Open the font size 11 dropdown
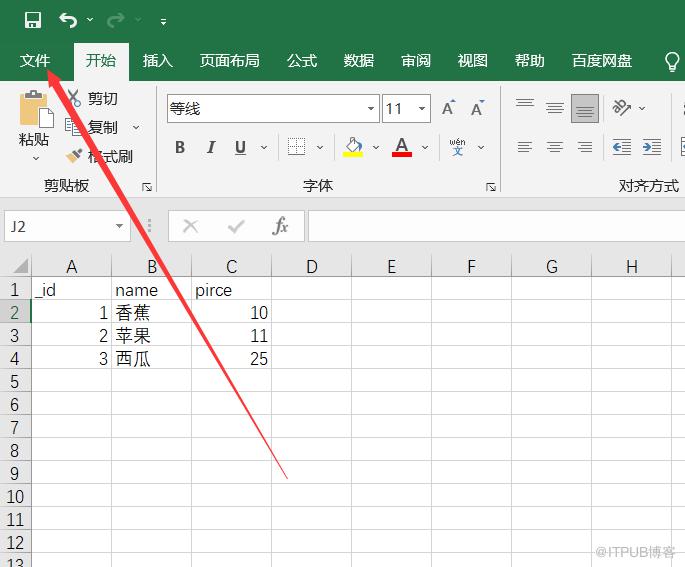Image resolution: width=685 pixels, height=567 pixels. click(422, 108)
